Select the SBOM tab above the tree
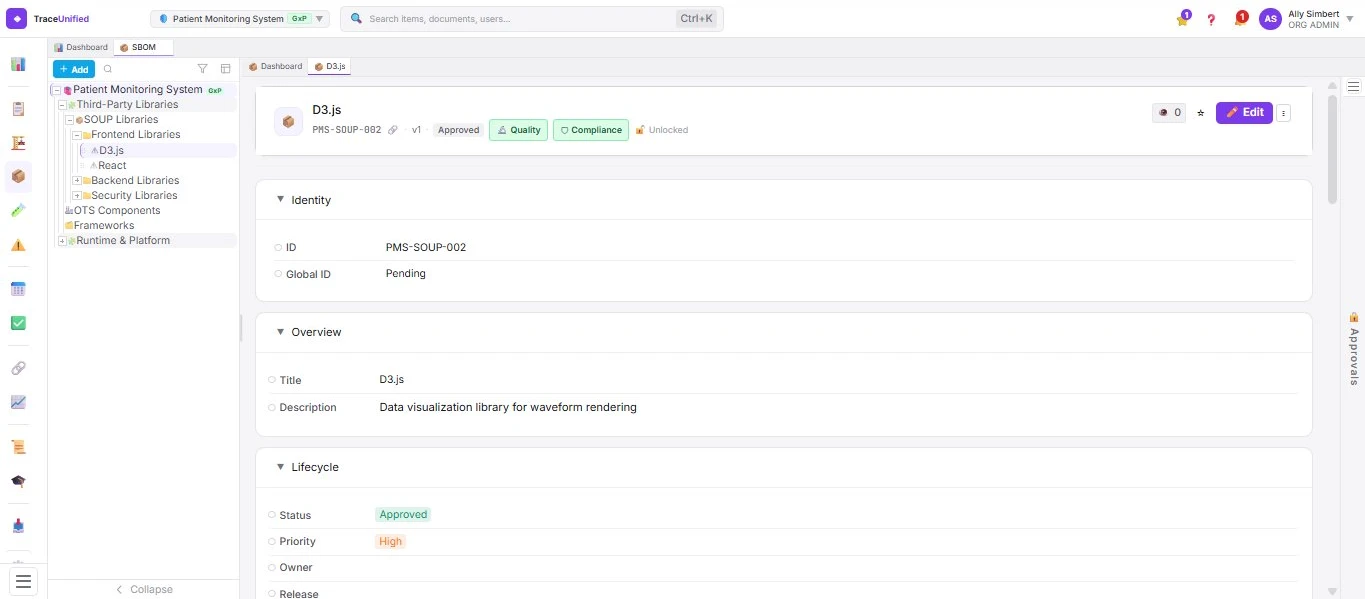 (144, 47)
